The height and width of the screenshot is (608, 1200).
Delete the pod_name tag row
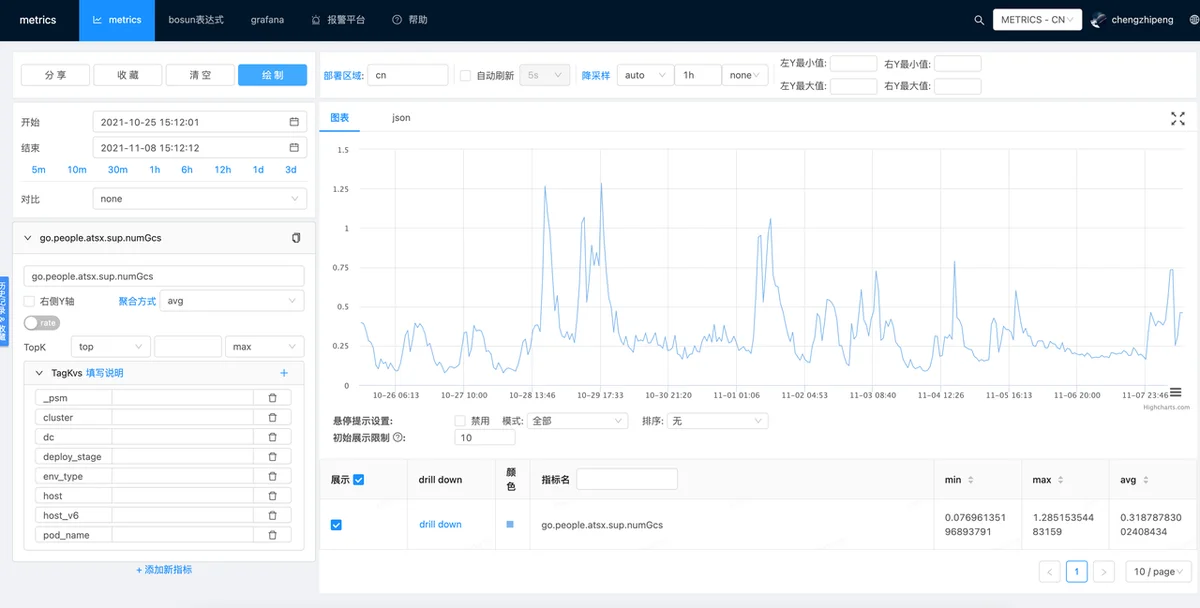[272, 535]
